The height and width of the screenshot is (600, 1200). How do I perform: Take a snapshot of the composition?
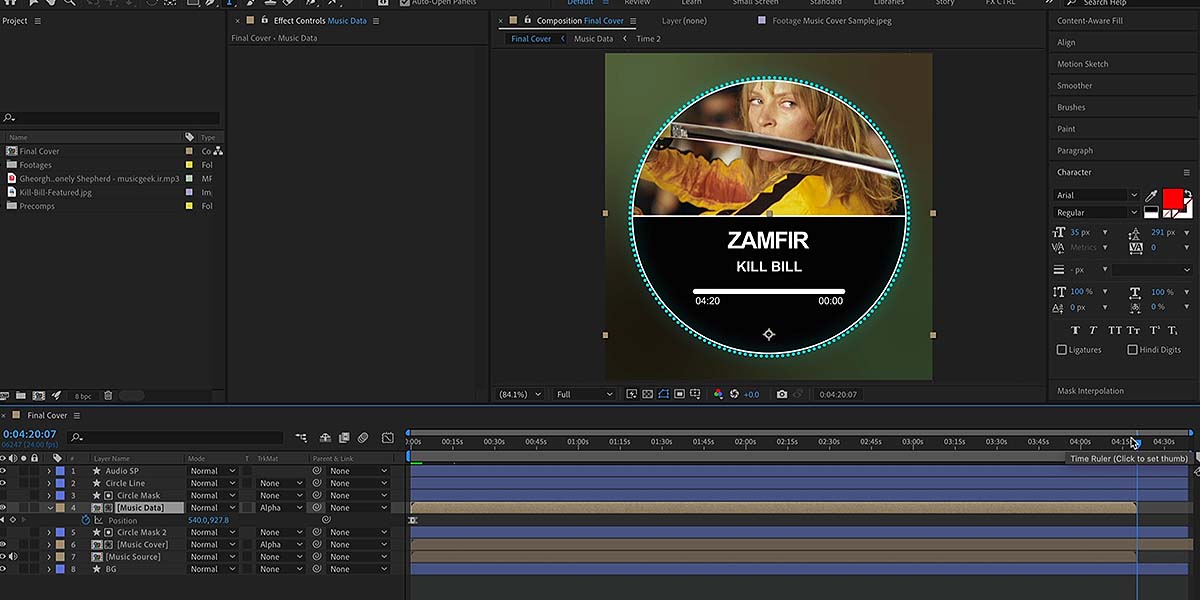(782, 394)
